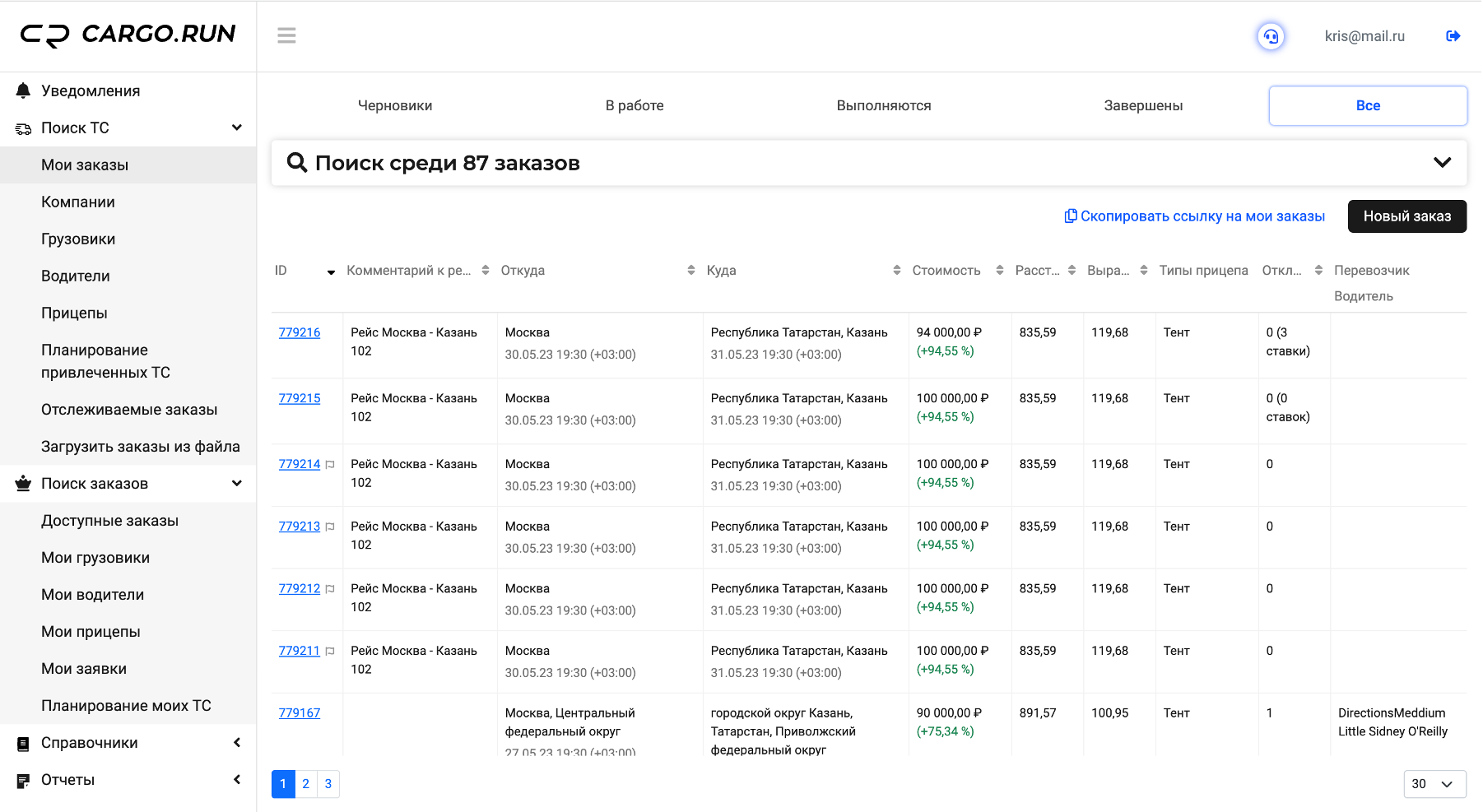Switch to the Завершены tab
This screenshot has width=1483, height=812.
click(1143, 105)
